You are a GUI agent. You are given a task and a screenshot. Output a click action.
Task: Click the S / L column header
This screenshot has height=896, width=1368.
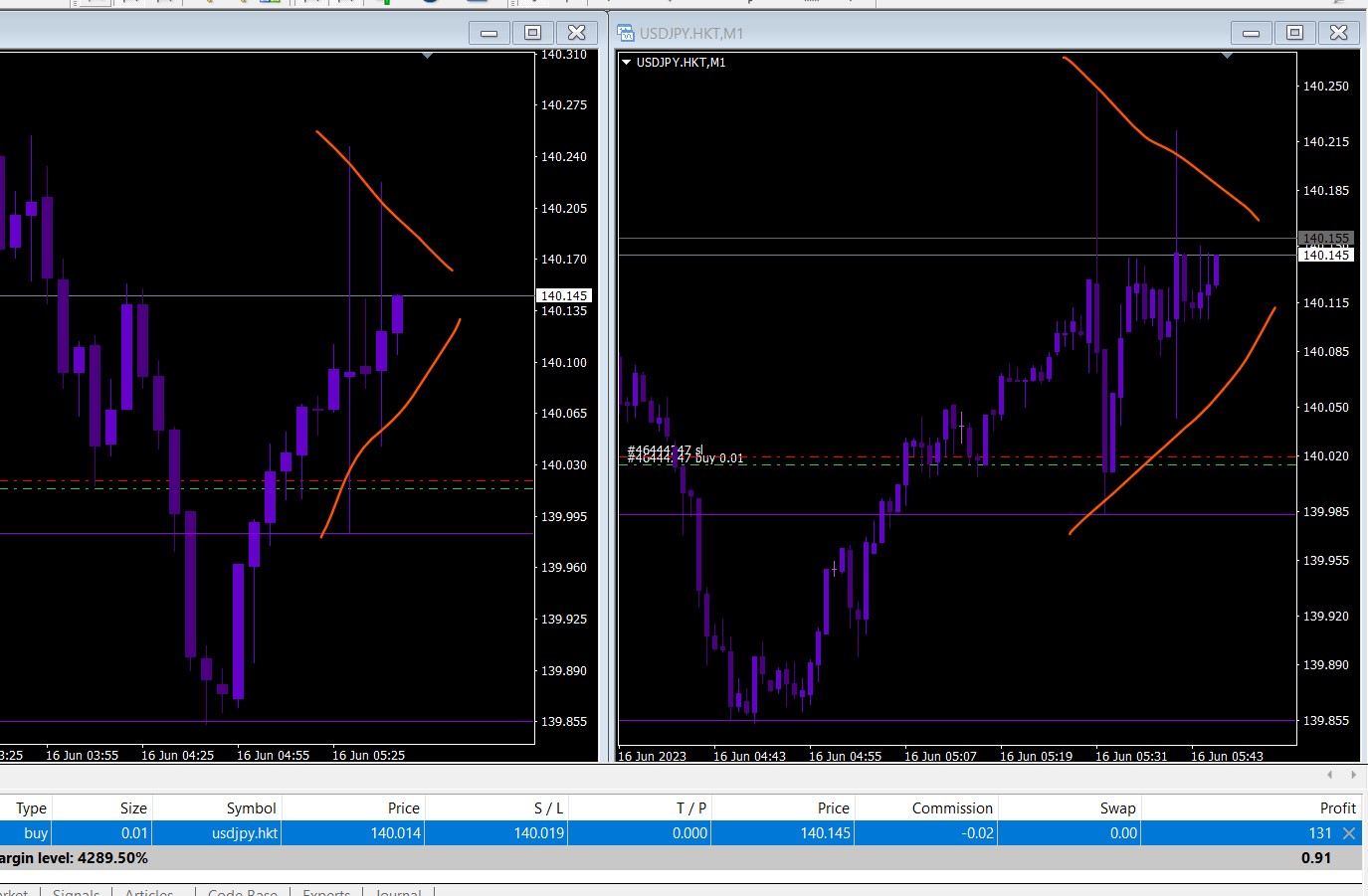click(x=548, y=807)
